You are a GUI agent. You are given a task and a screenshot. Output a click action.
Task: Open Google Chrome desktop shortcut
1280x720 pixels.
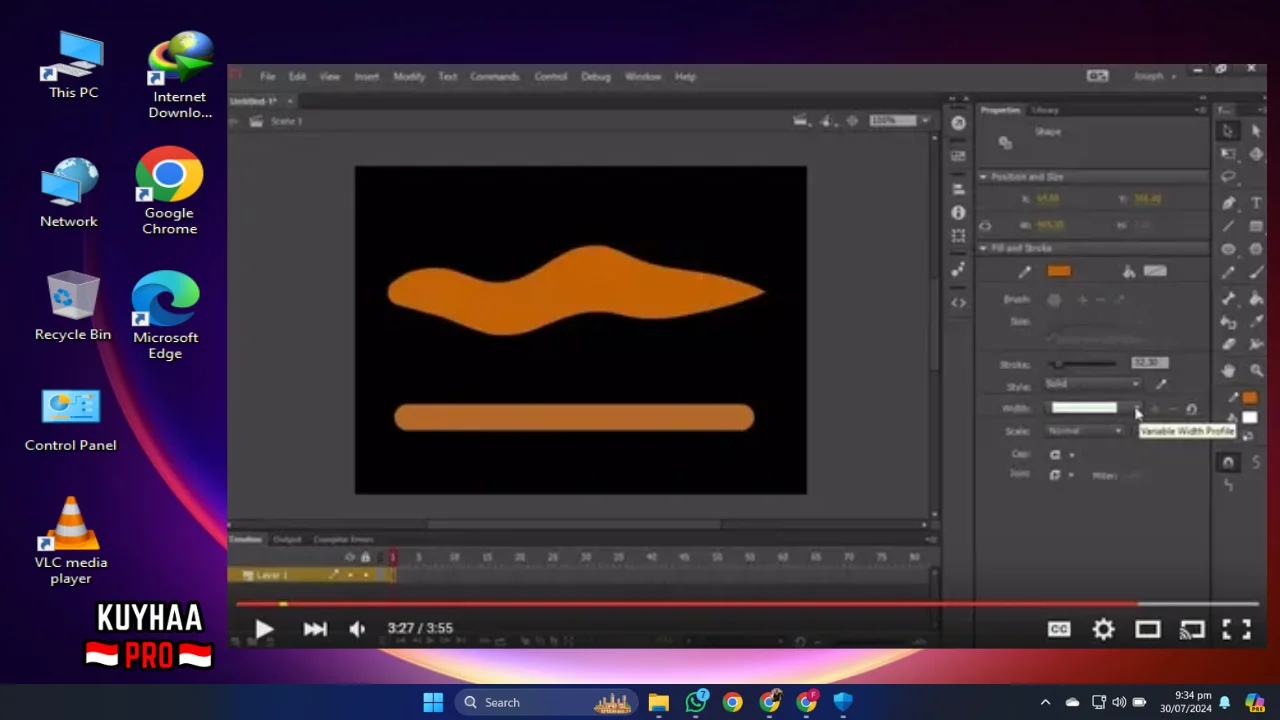point(169,192)
